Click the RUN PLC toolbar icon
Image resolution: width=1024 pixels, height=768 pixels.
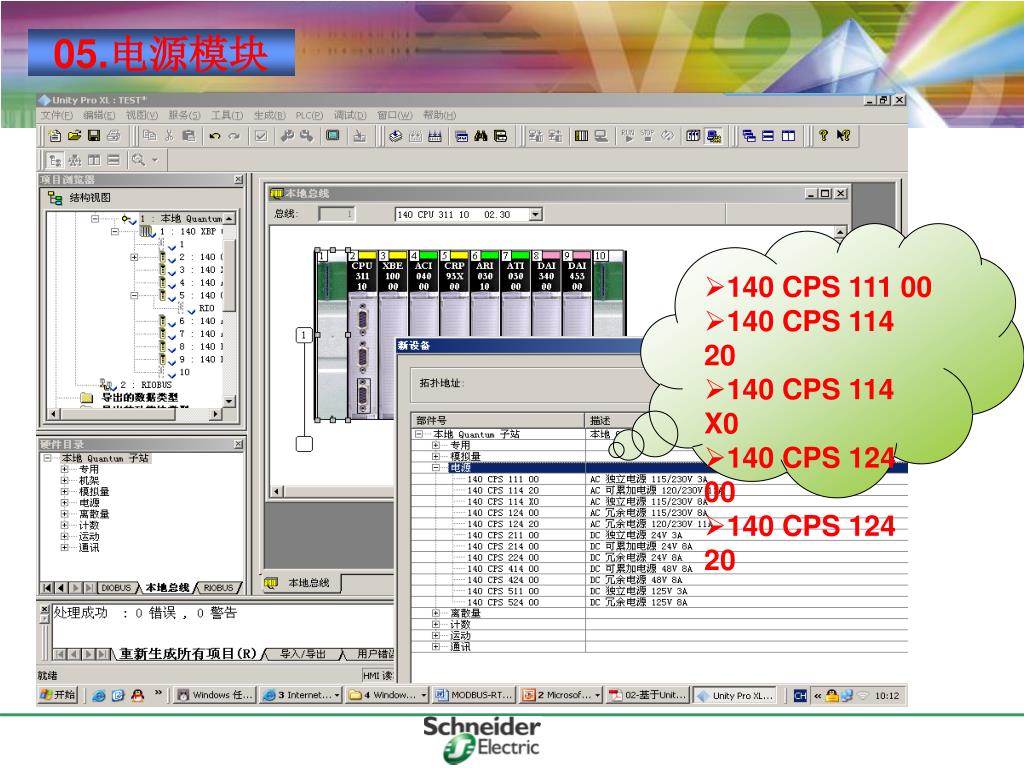628,136
